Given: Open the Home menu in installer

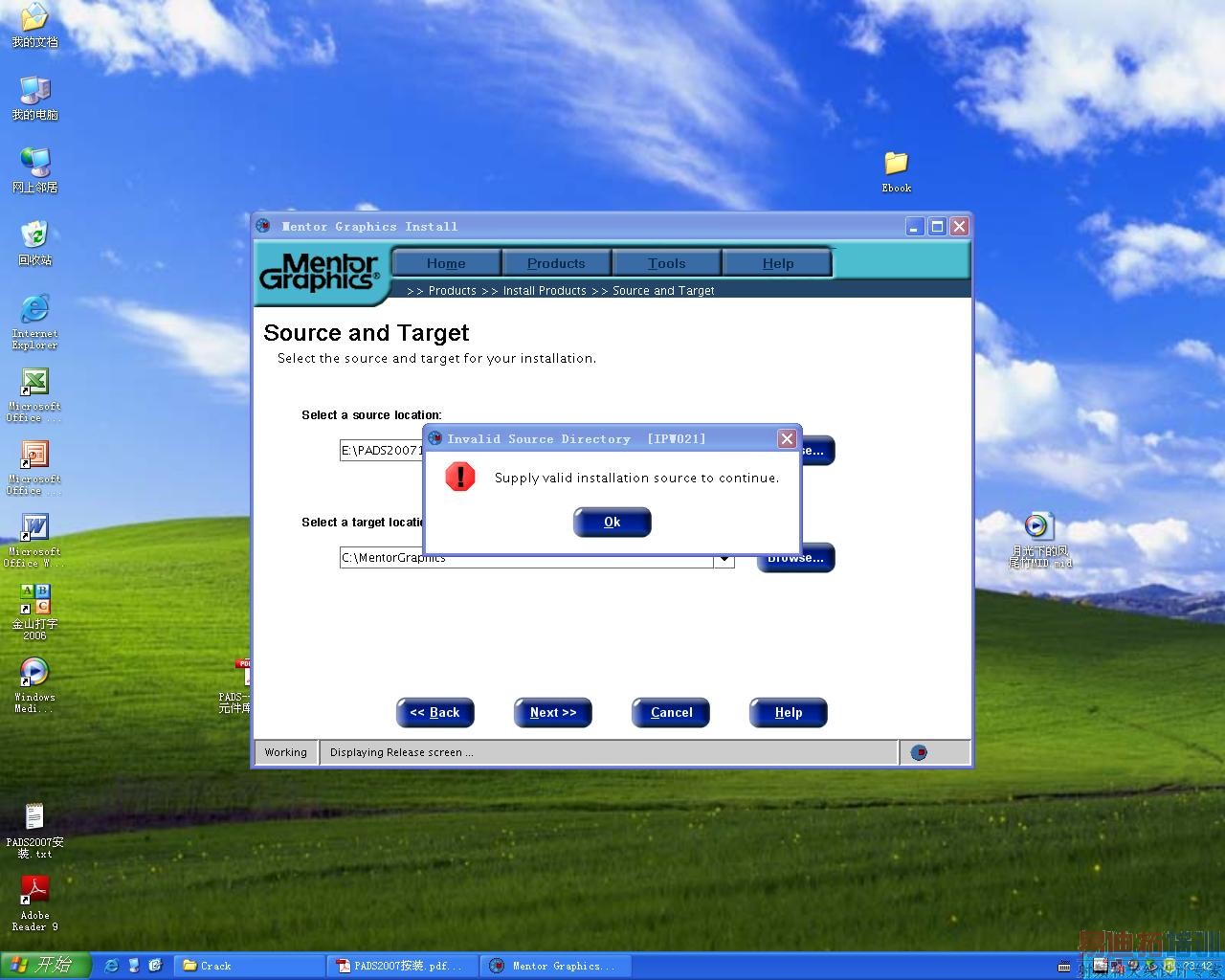Looking at the screenshot, I should coord(446,263).
